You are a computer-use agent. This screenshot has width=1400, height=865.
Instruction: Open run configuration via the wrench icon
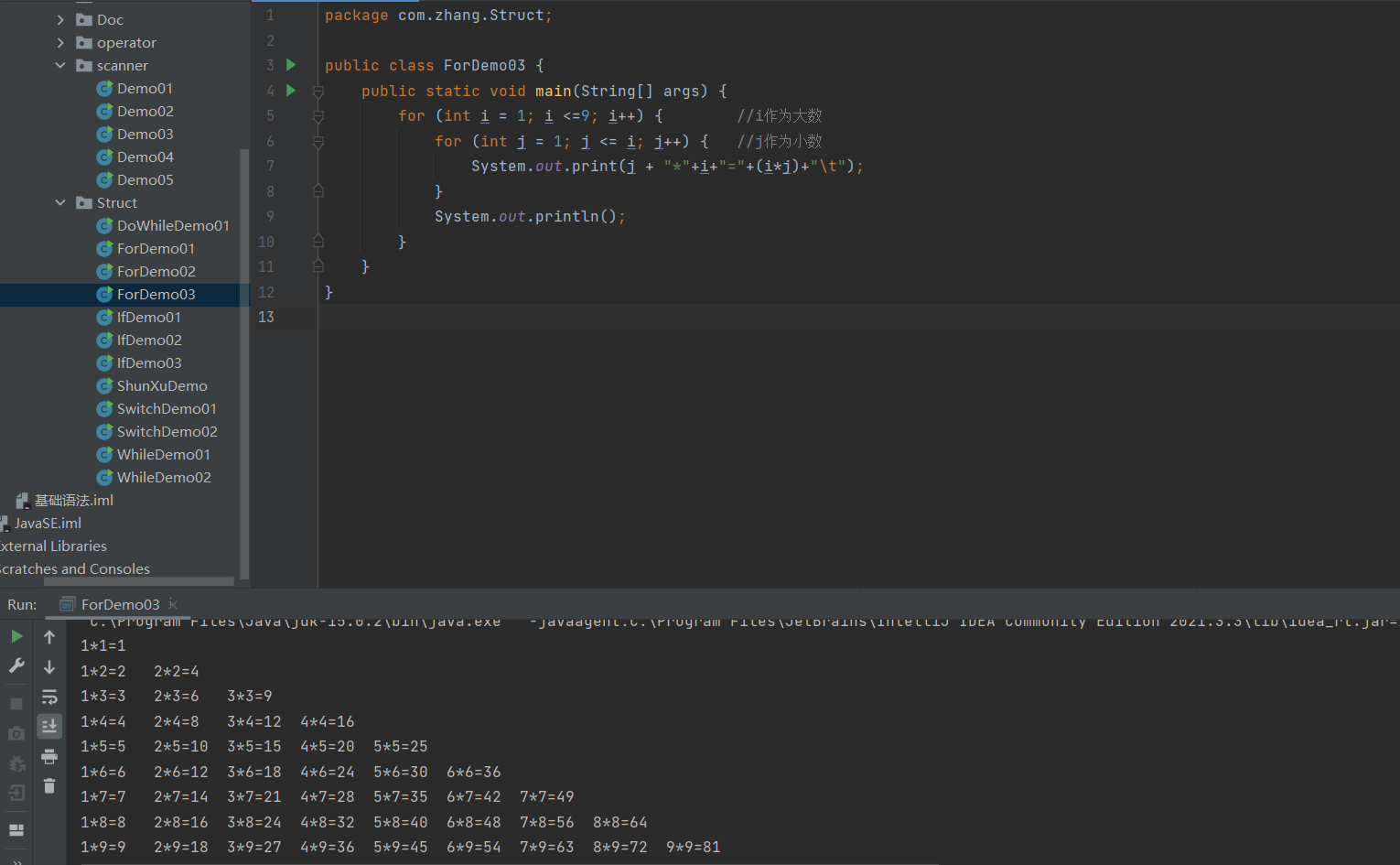[x=16, y=666]
